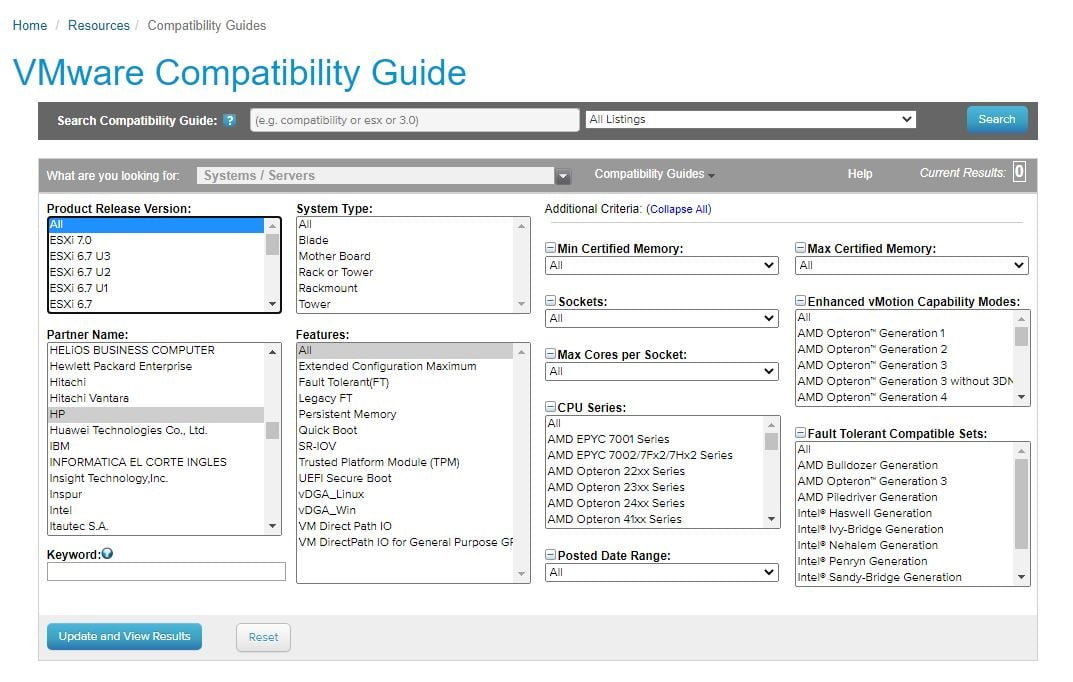The image size is (1073, 682).
Task: Open the Max Certified Memory dropdown
Action: [912, 265]
